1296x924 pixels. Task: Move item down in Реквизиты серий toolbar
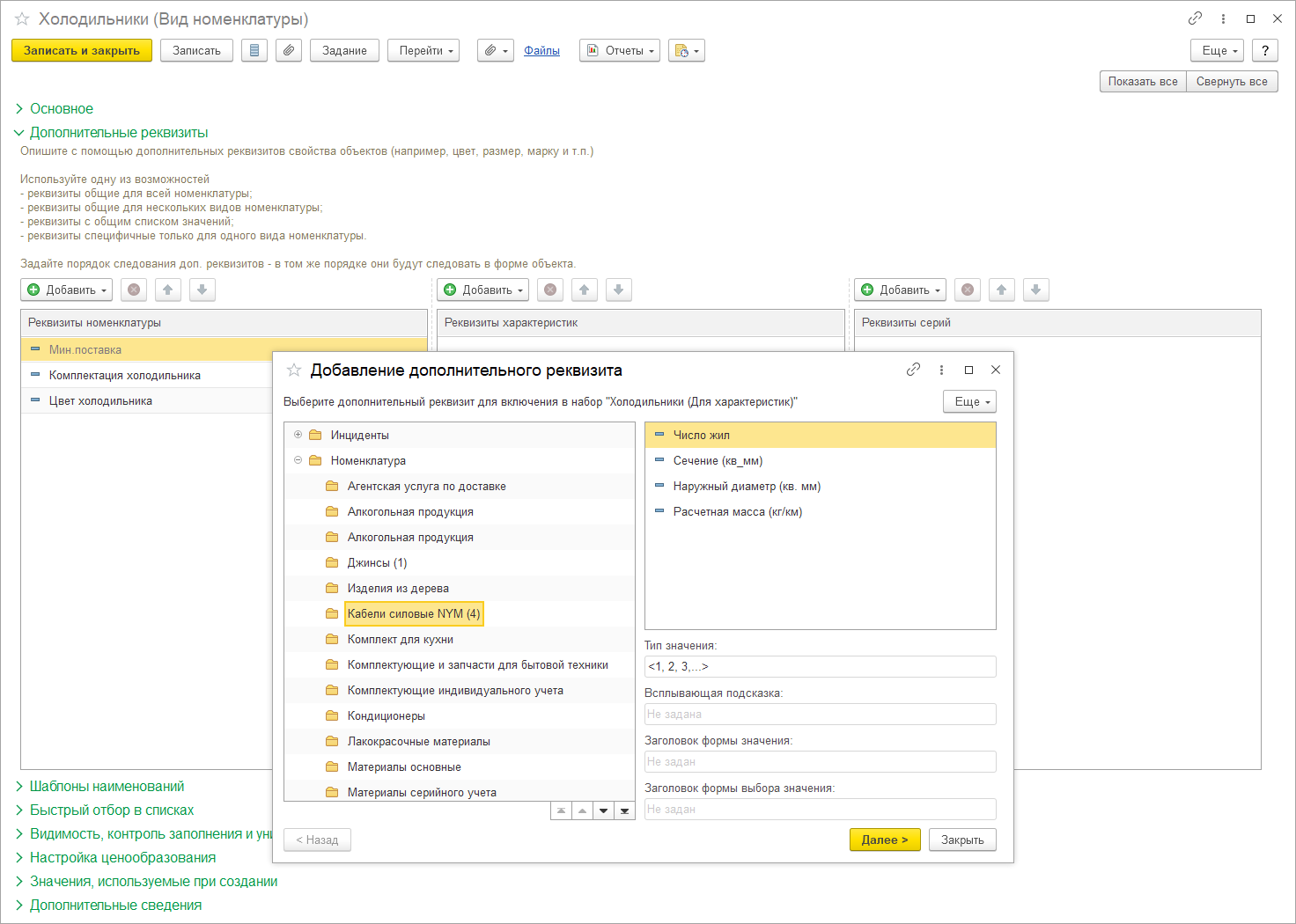click(1035, 290)
